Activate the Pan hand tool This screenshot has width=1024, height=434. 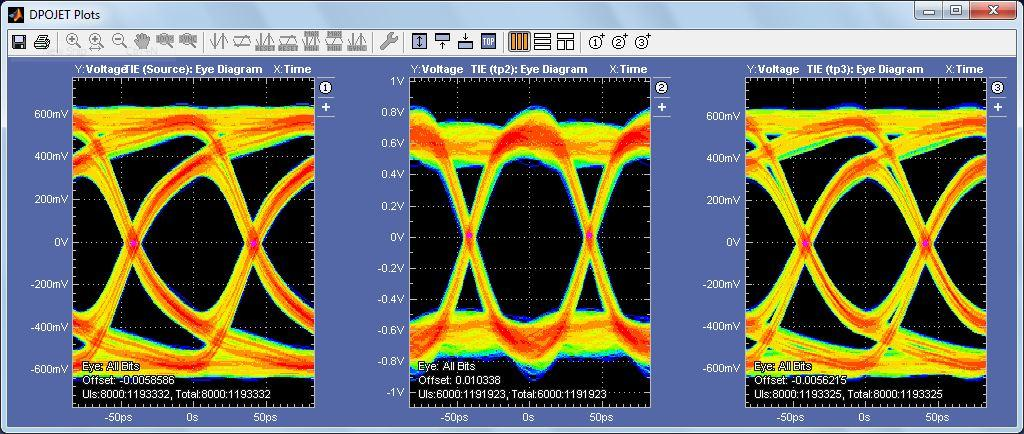142,41
